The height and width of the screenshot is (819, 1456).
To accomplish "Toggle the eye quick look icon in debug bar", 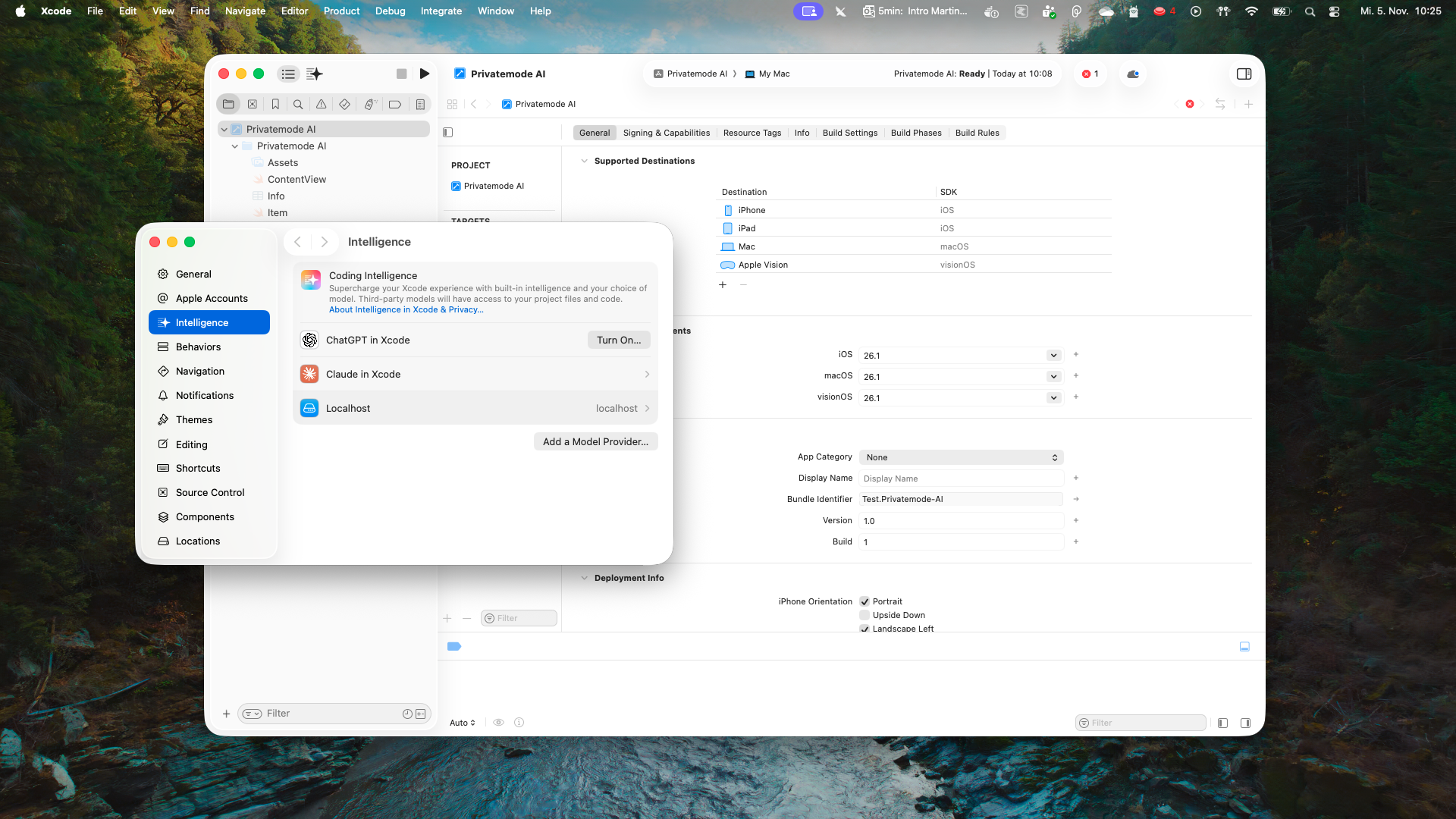I will pyautogui.click(x=498, y=723).
